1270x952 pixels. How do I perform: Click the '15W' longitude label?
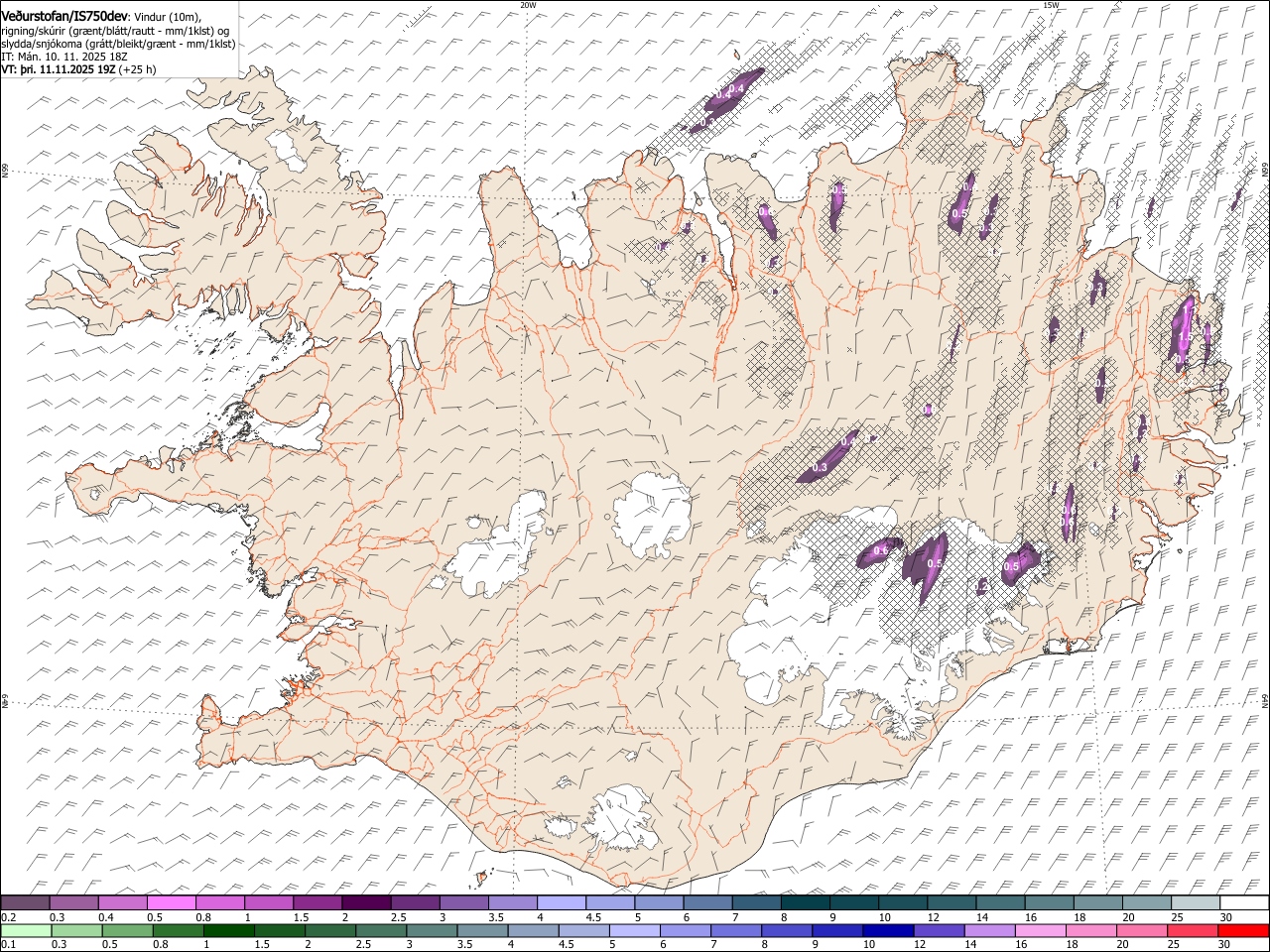coord(1051,5)
